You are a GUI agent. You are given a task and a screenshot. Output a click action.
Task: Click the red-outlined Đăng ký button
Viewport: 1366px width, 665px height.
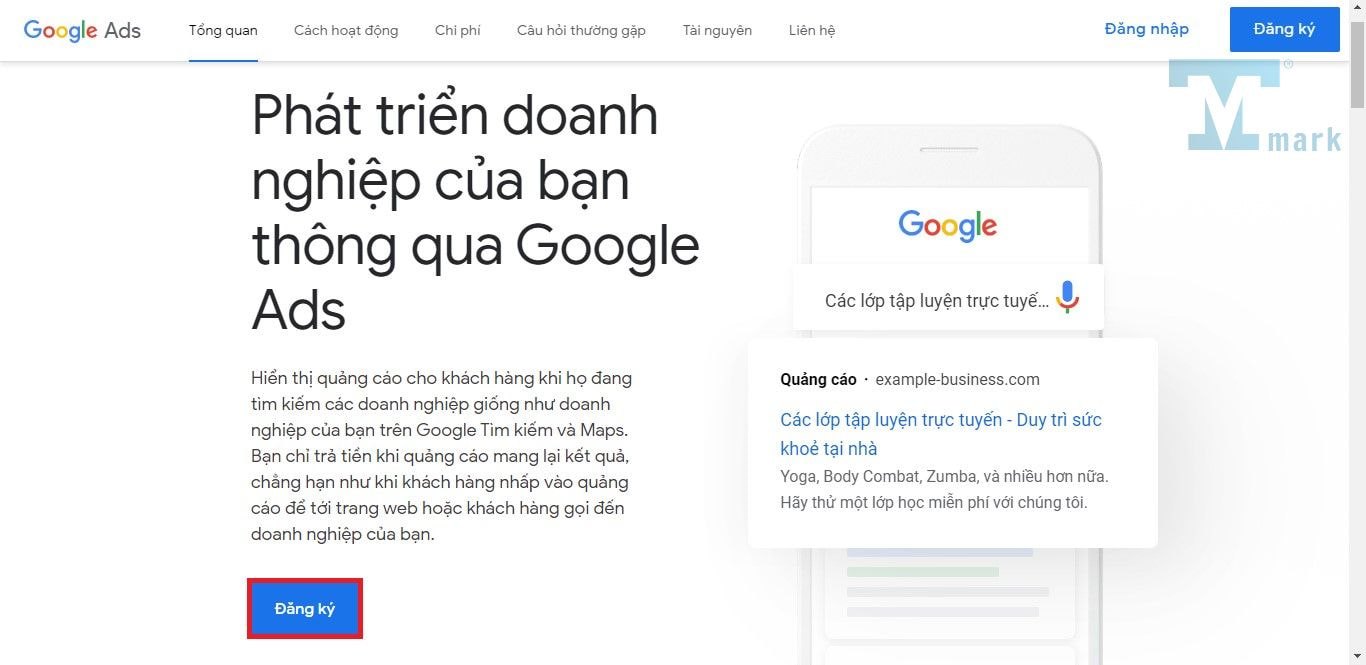click(305, 608)
